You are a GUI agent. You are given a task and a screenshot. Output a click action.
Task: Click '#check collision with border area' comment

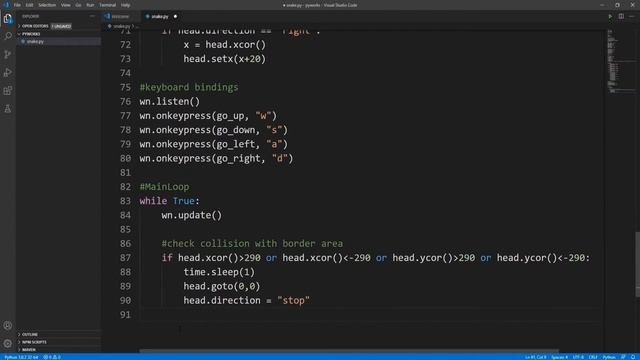click(x=252, y=243)
